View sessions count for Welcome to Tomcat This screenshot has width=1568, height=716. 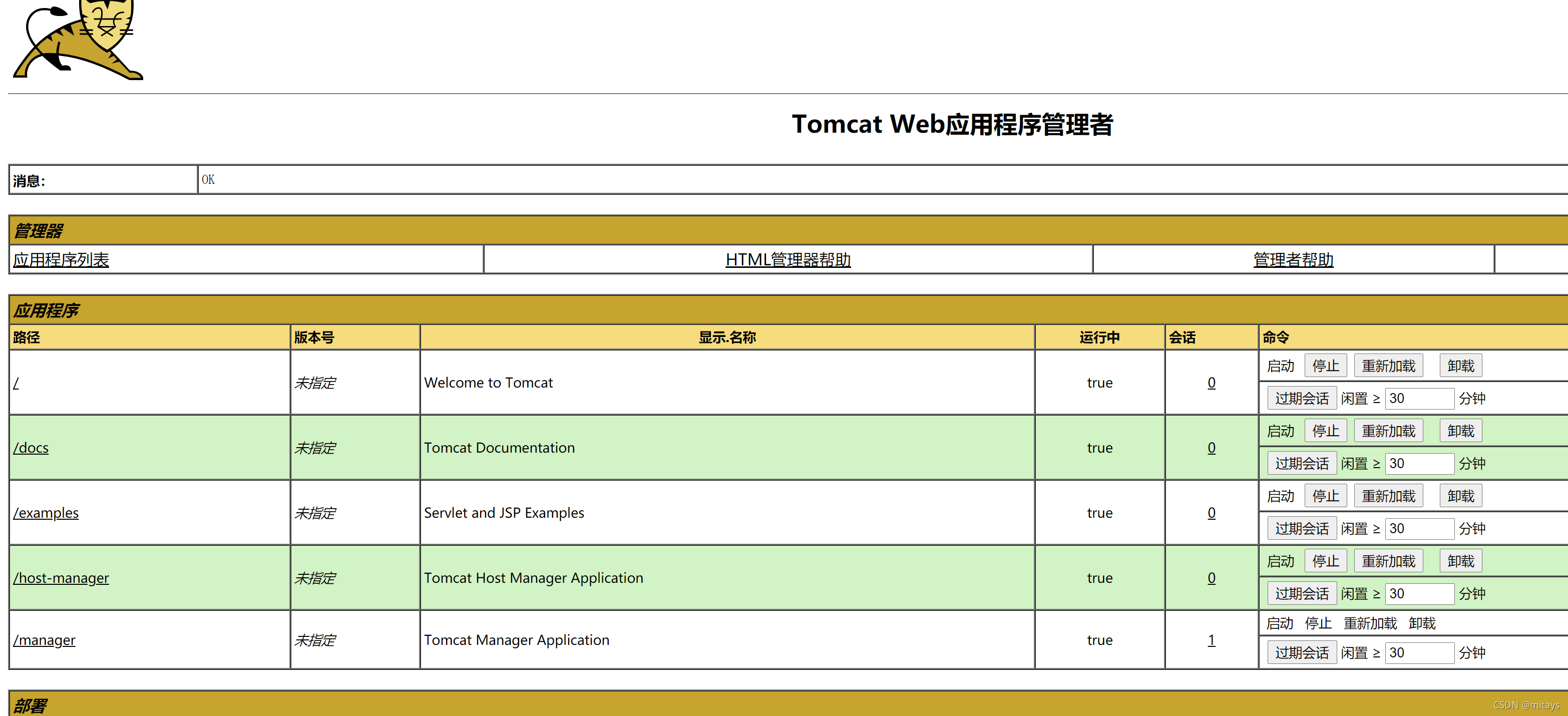[x=1212, y=383]
